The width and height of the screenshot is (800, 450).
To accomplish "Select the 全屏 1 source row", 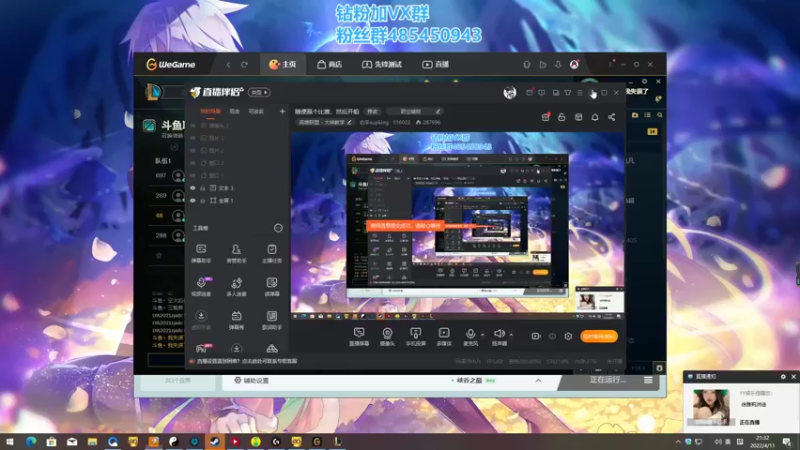I will tap(238, 201).
